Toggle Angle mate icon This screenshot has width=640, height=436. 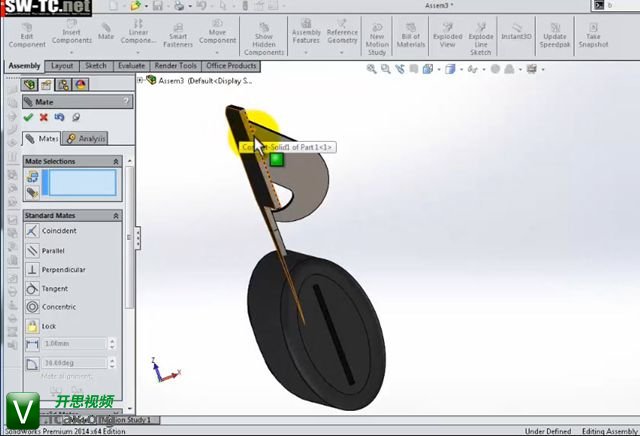32,363
